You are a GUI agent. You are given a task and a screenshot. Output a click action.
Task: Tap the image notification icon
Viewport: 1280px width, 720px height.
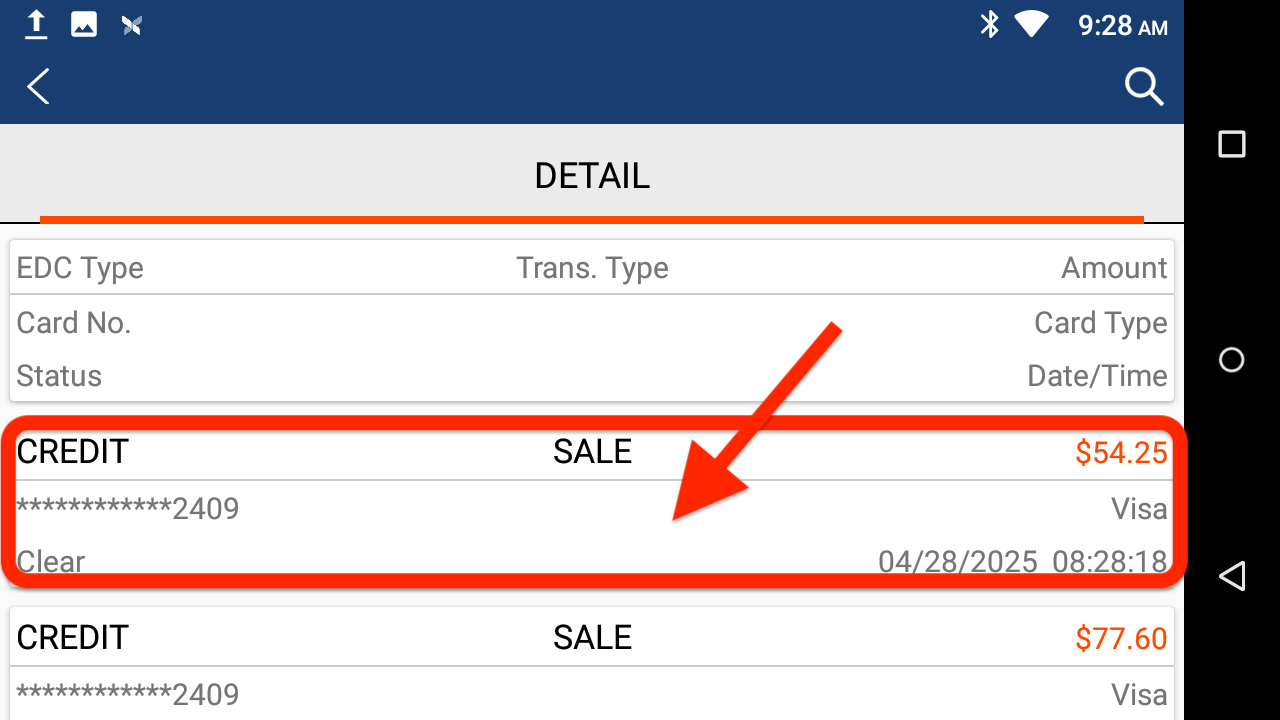point(84,25)
